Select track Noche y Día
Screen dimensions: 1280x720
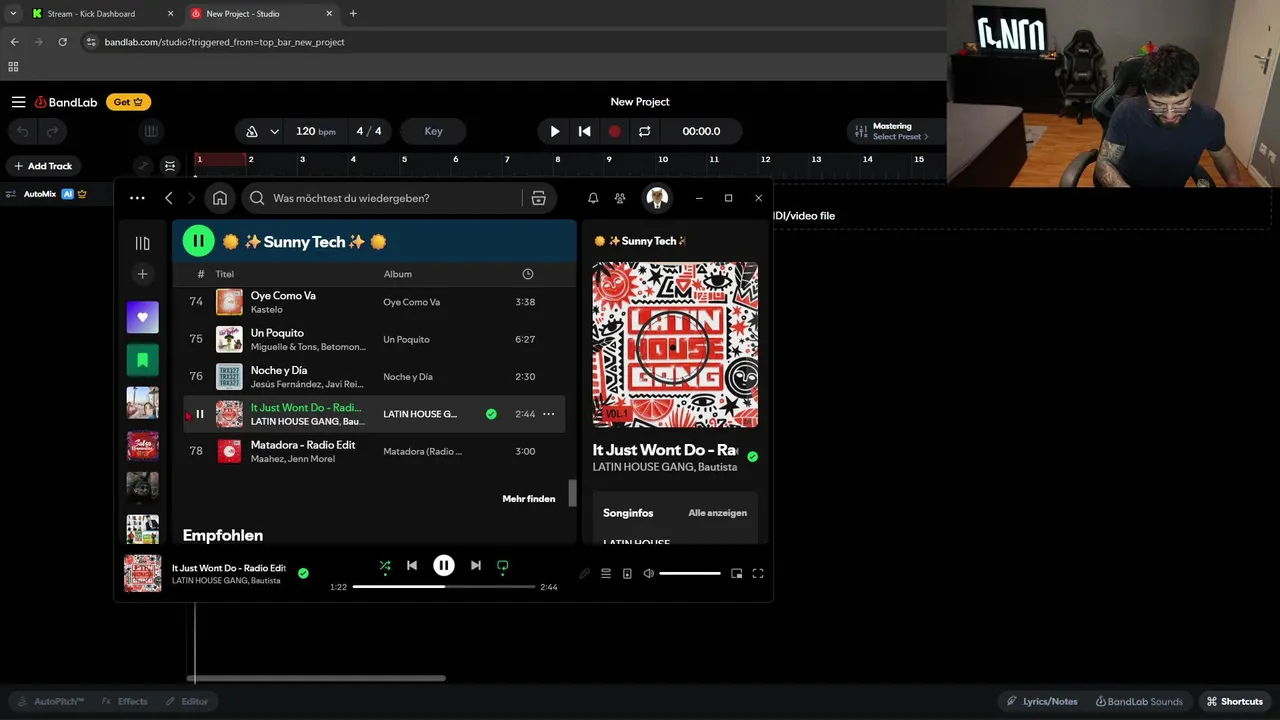click(x=374, y=376)
